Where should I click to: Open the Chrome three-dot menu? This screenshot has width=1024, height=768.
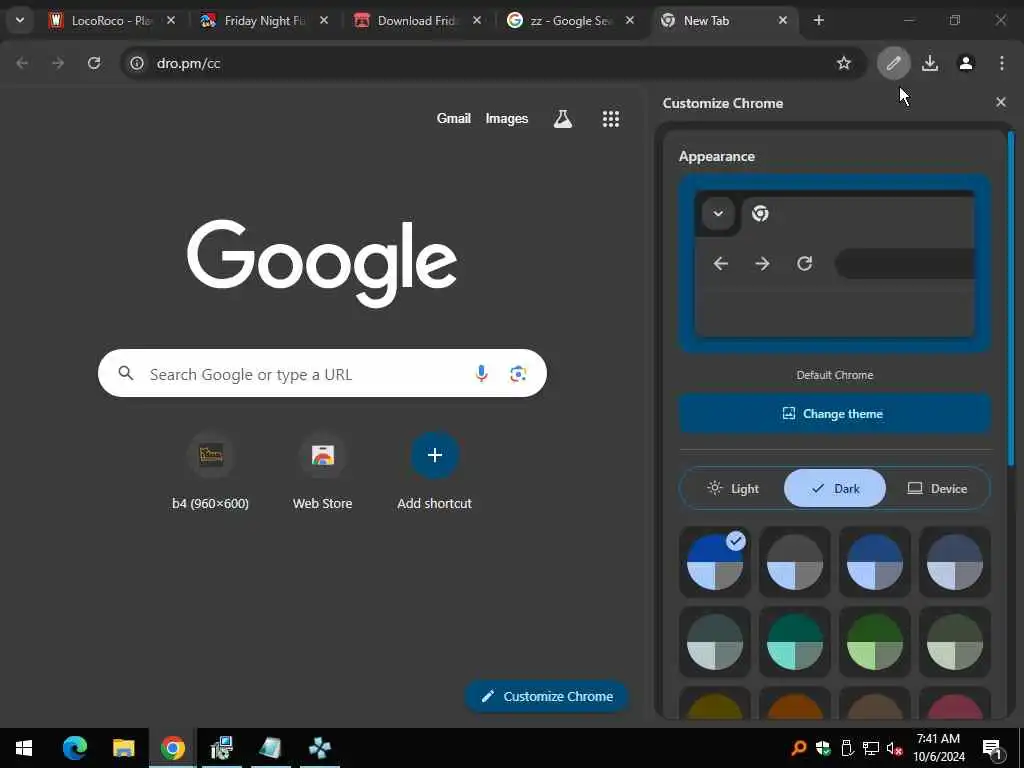click(x=1002, y=63)
